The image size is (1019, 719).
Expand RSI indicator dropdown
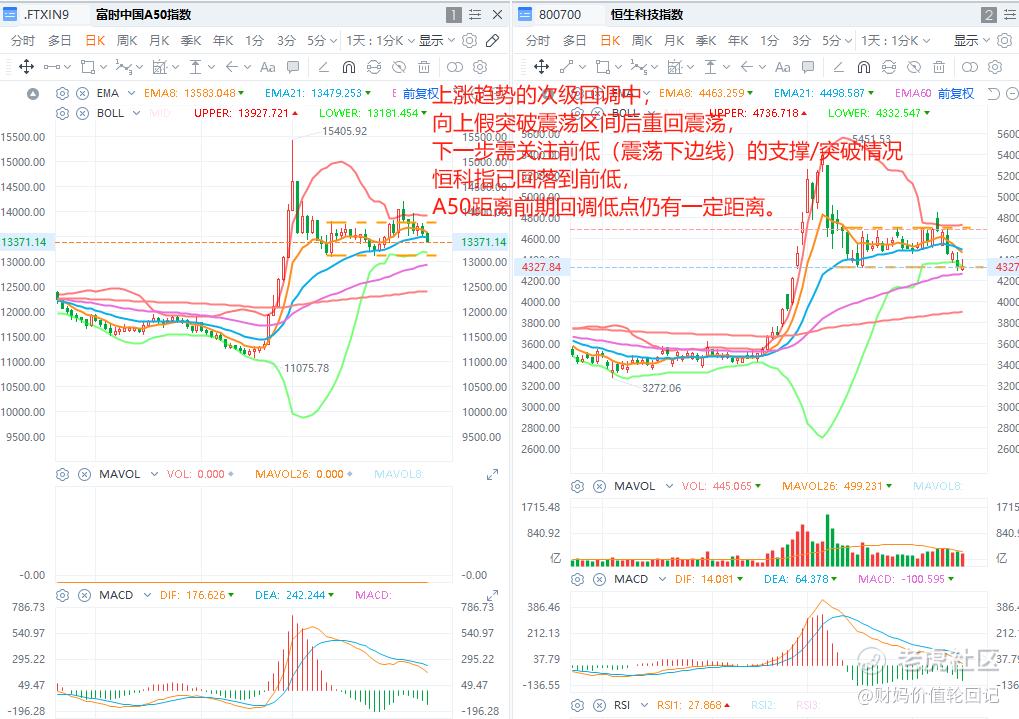(644, 705)
